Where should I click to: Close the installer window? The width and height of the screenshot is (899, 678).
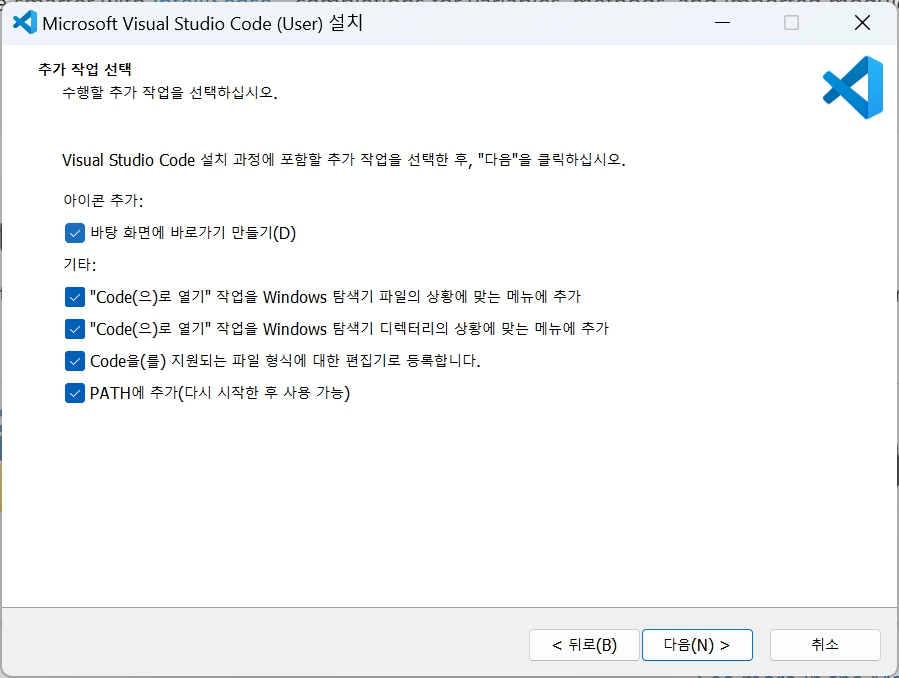862,23
